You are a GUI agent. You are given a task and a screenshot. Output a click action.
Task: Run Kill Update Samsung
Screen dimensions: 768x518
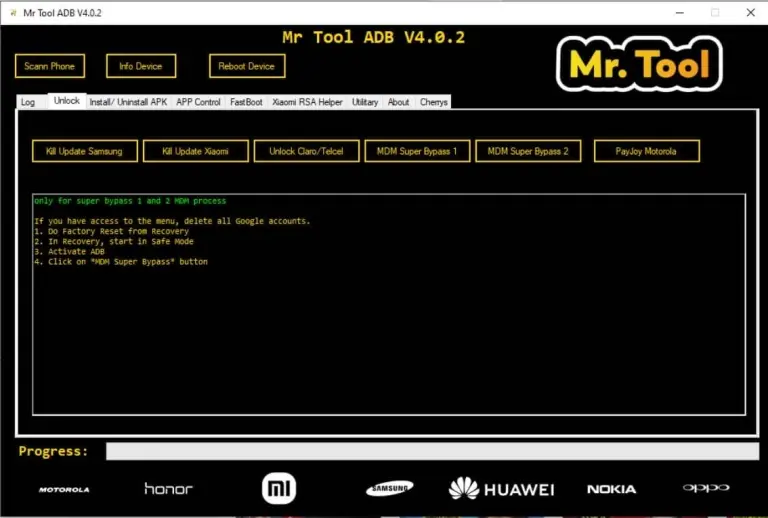point(85,151)
